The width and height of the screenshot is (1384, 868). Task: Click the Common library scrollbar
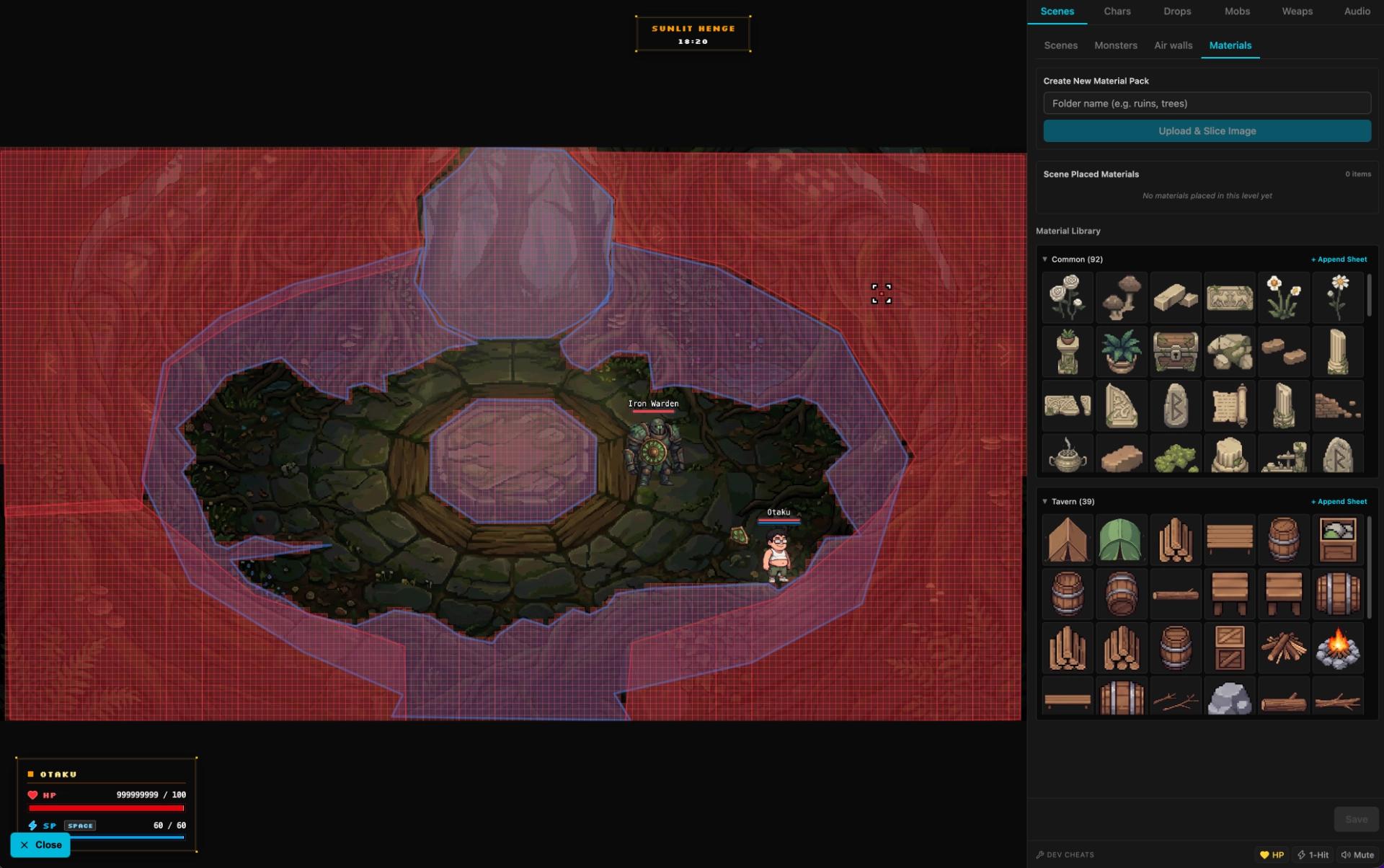click(1369, 296)
